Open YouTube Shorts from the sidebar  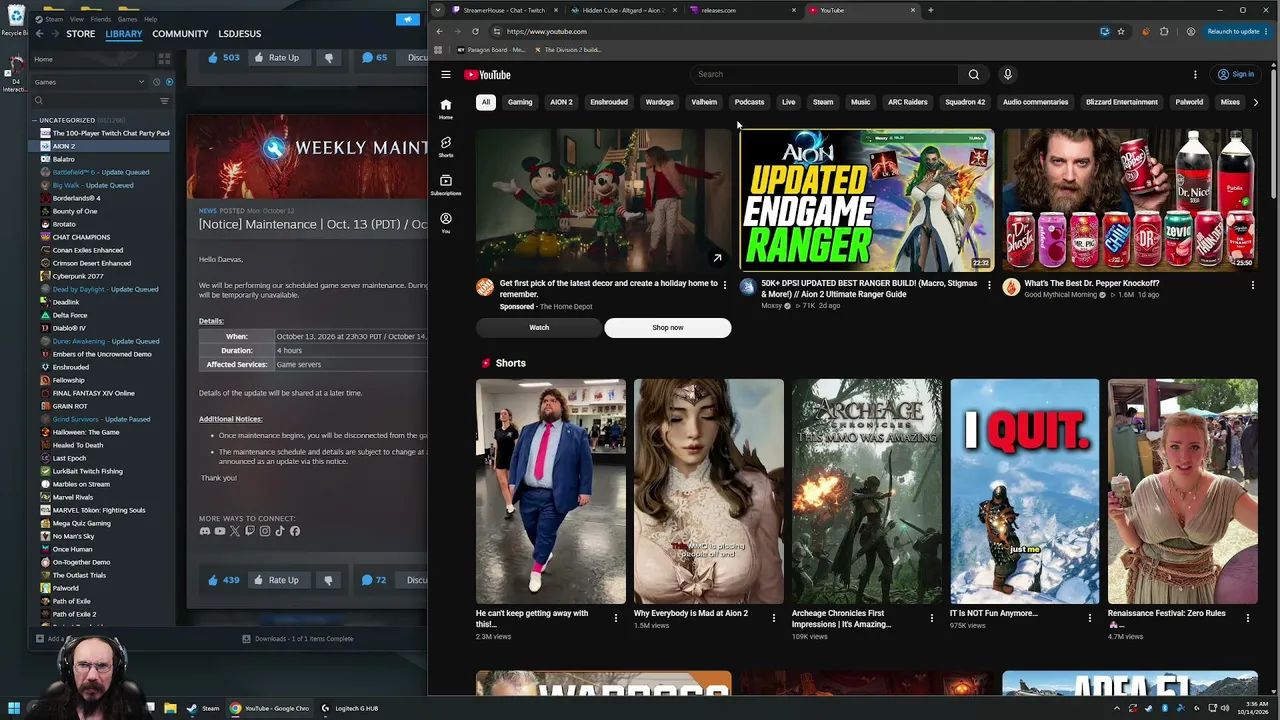(446, 147)
